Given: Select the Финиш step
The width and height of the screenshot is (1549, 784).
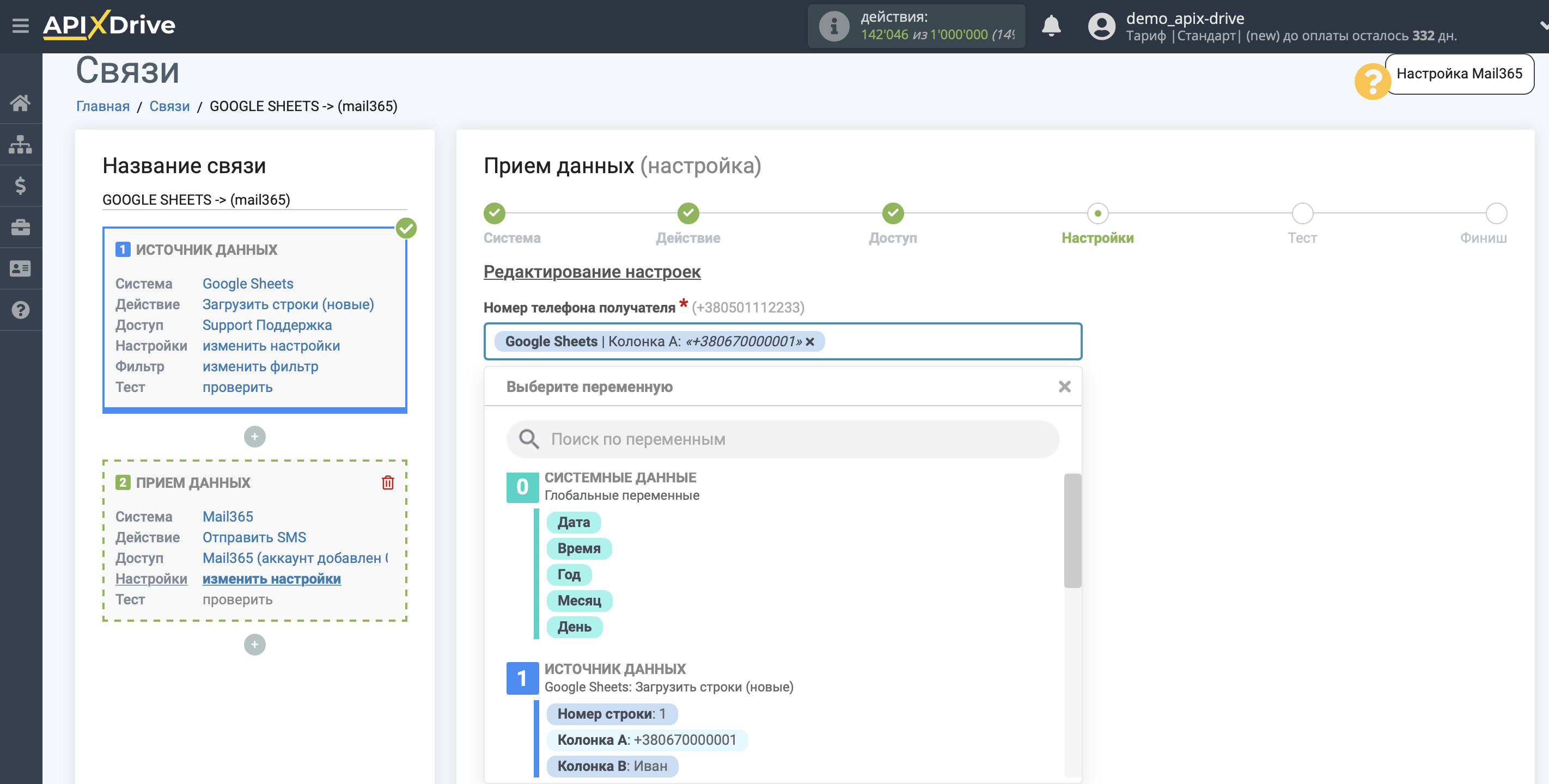Looking at the screenshot, I should (x=1496, y=213).
